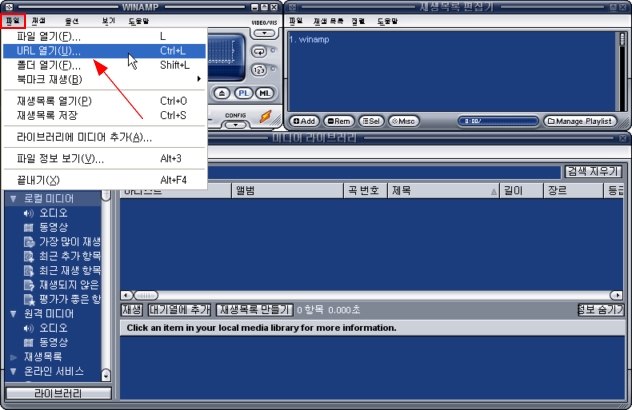Open the 옵션 menu in Winamp main window
The image size is (632, 410).
[x=72, y=21]
